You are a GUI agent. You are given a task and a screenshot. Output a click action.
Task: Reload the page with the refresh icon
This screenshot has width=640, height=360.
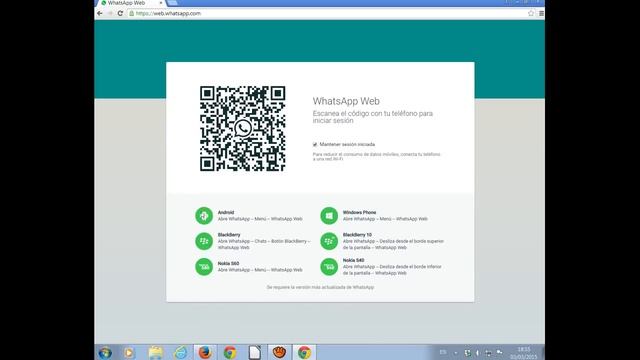pyautogui.click(x=120, y=13)
